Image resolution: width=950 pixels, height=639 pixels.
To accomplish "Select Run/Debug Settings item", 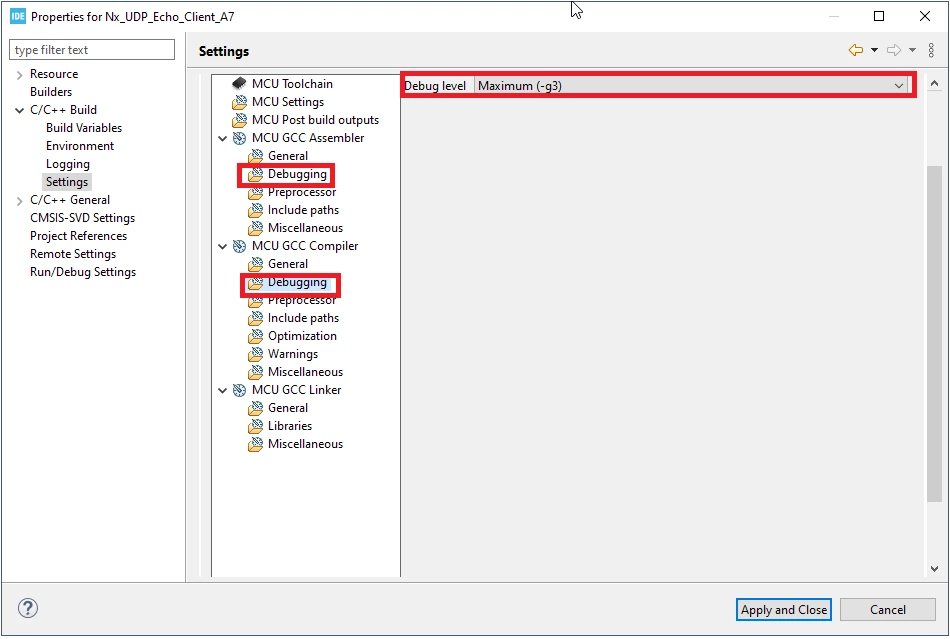I will [x=83, y=272].
